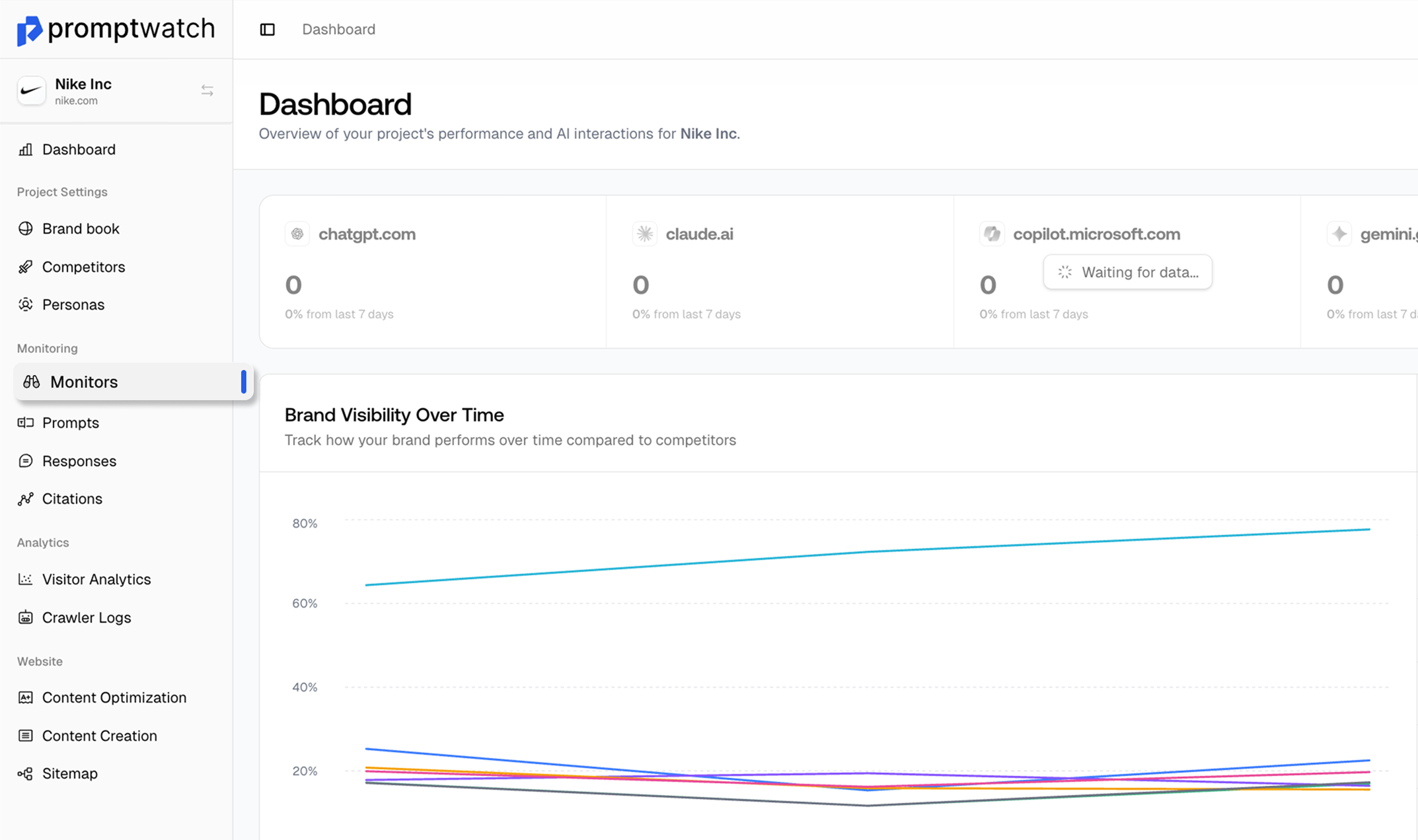This screenshot has height=840, width=1418.
Task: Click the Monitors binoculars icon
Action: [x=32, y=382]
